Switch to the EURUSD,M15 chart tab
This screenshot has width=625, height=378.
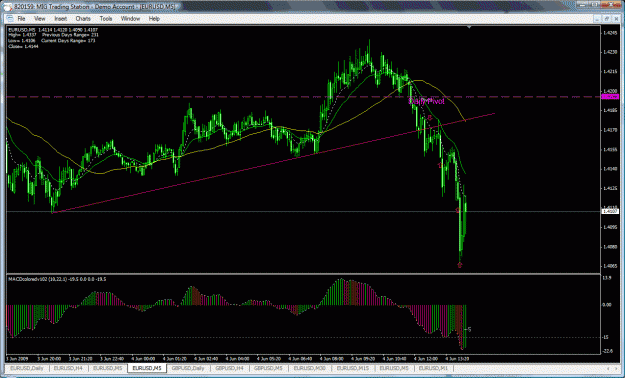(x=353, y=368)
